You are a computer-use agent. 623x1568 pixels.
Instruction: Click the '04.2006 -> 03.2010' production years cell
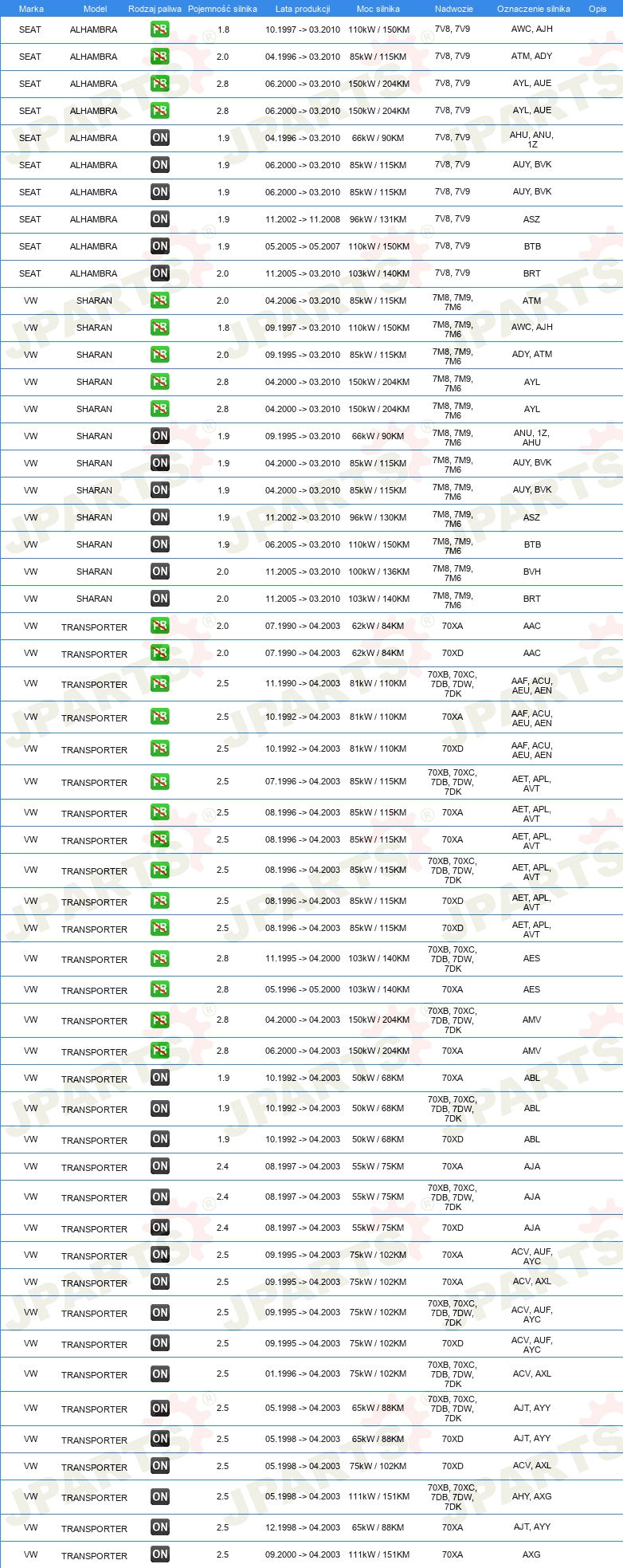[303, 301]
